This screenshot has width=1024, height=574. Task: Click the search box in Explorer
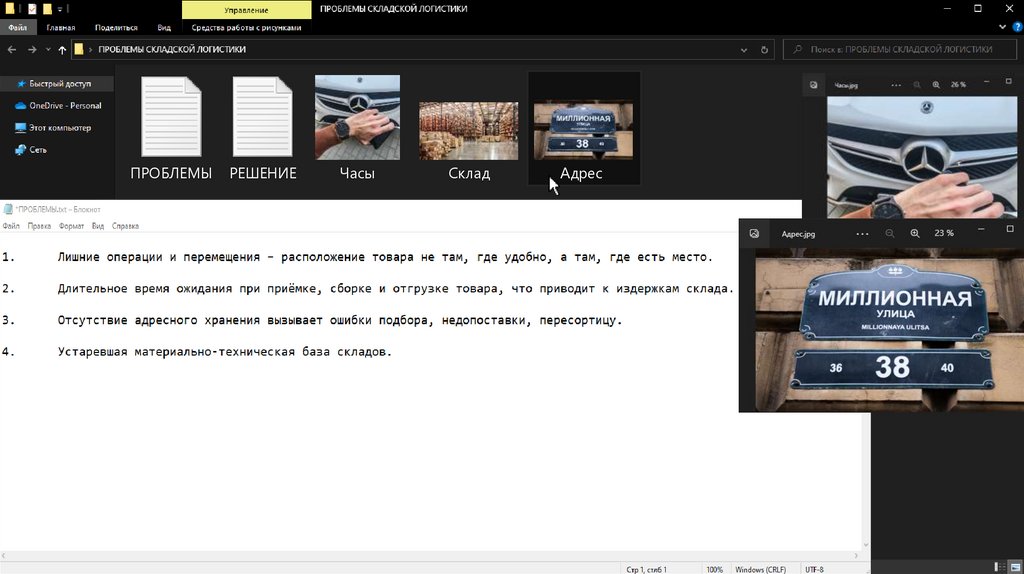[x=900, y=49]
